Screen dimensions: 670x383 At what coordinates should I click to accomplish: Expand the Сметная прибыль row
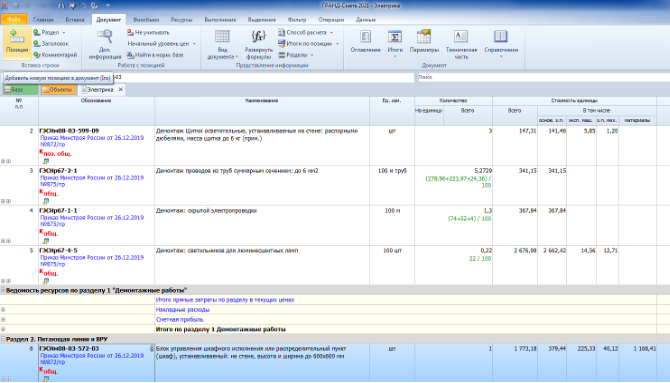[3, 319]
